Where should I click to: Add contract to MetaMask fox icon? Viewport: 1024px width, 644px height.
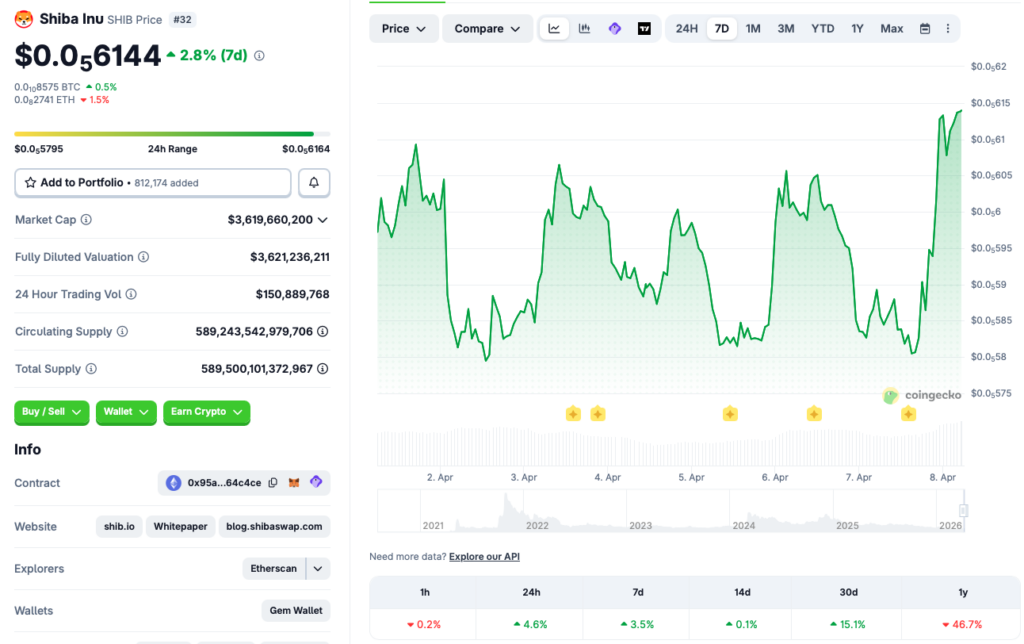click(293, 483)
